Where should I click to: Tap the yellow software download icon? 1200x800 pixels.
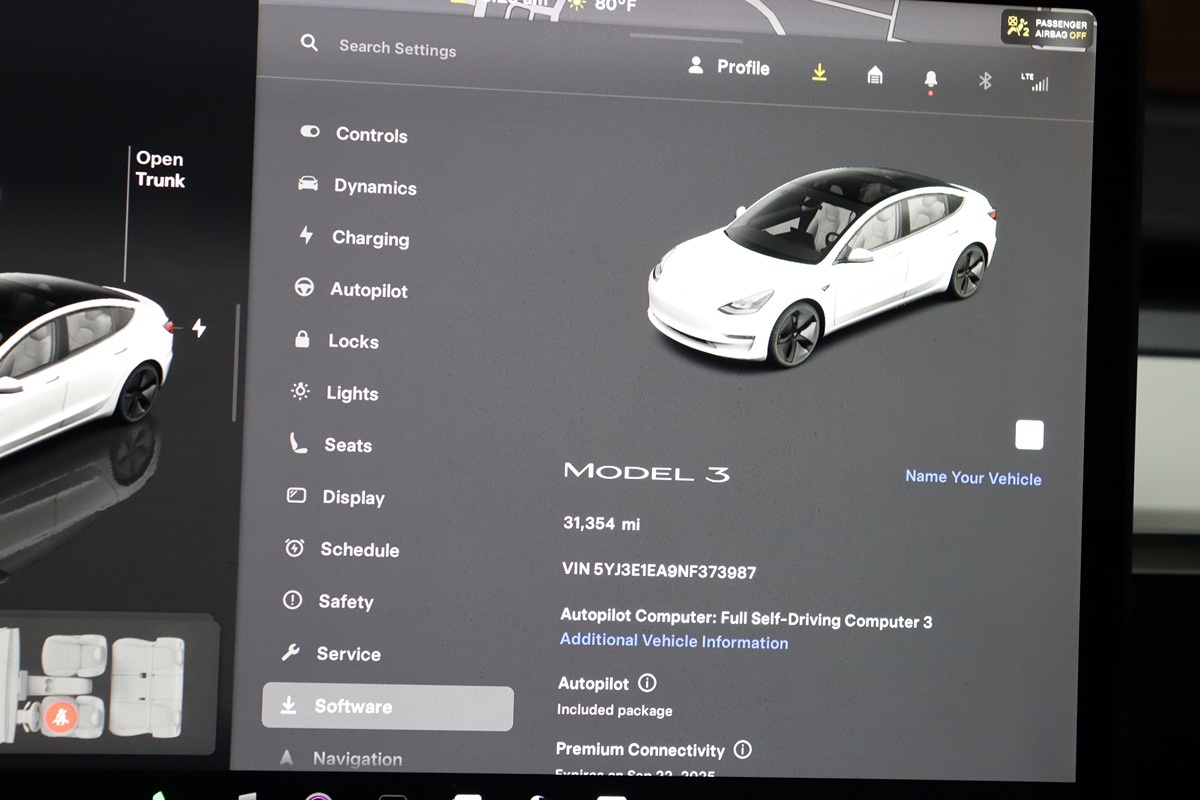tap(819, 72)
